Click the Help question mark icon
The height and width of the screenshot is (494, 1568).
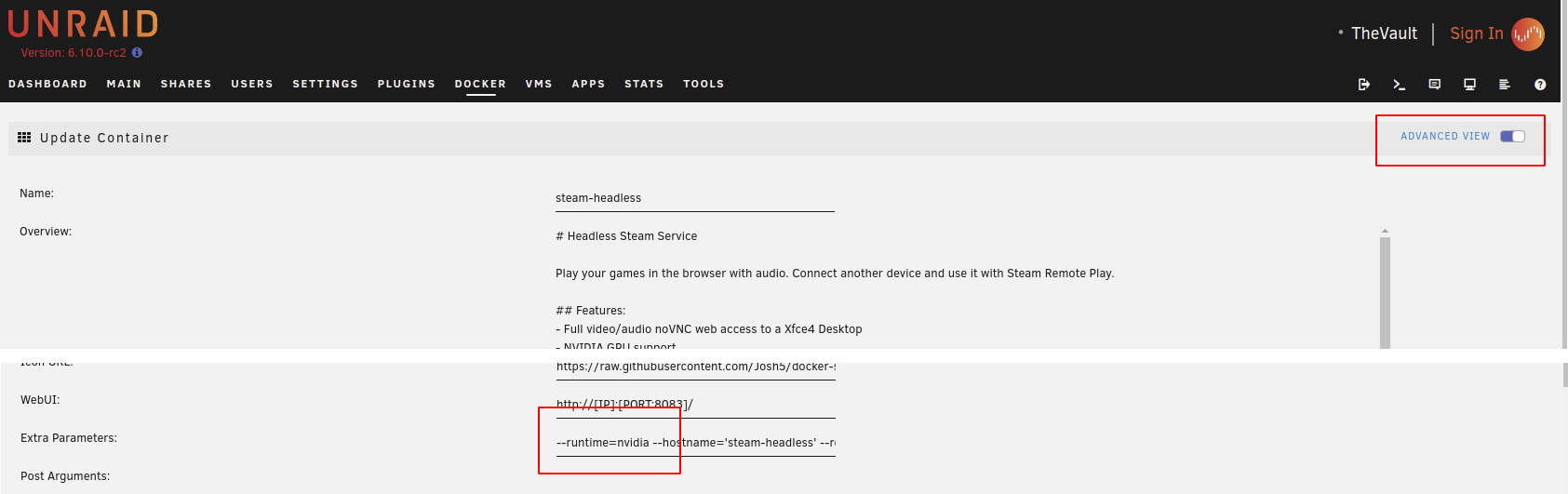pos(1540,85)
